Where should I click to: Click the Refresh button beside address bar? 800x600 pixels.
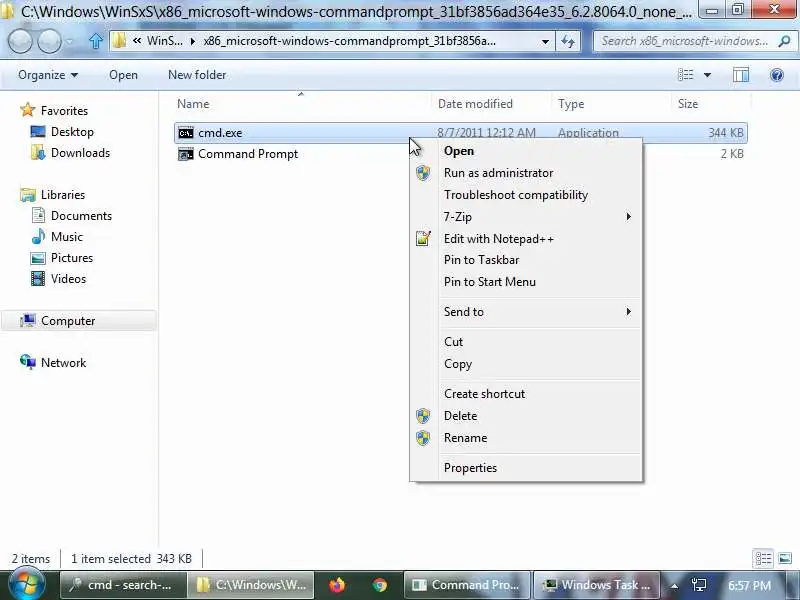tap(568, 41)
